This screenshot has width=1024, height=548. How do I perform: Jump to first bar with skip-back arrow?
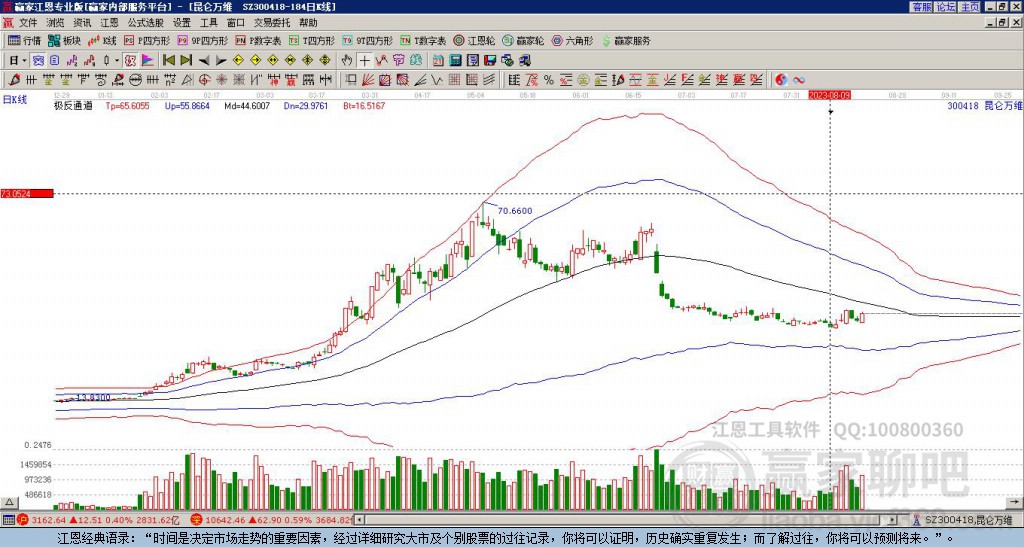(x=168, y=60)
